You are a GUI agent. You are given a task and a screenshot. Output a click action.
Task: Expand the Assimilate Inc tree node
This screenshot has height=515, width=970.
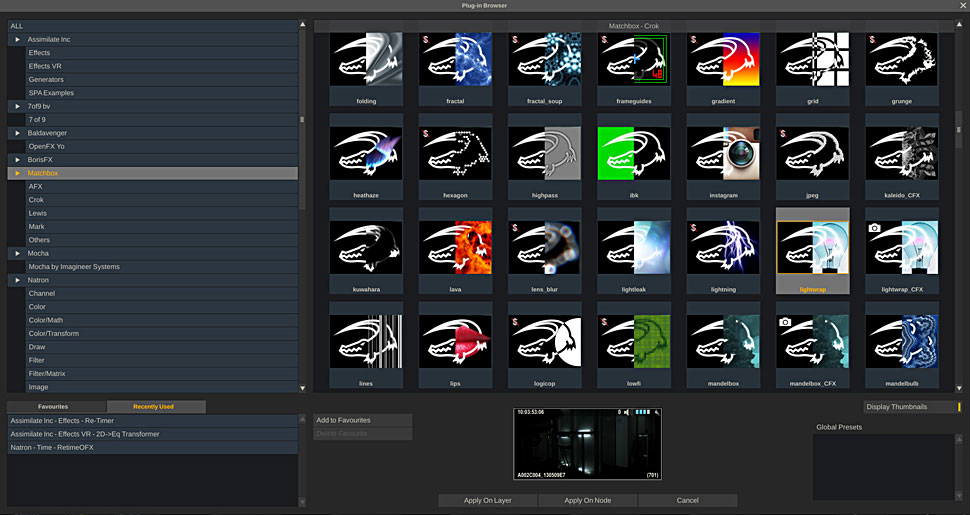click(17, 40)
